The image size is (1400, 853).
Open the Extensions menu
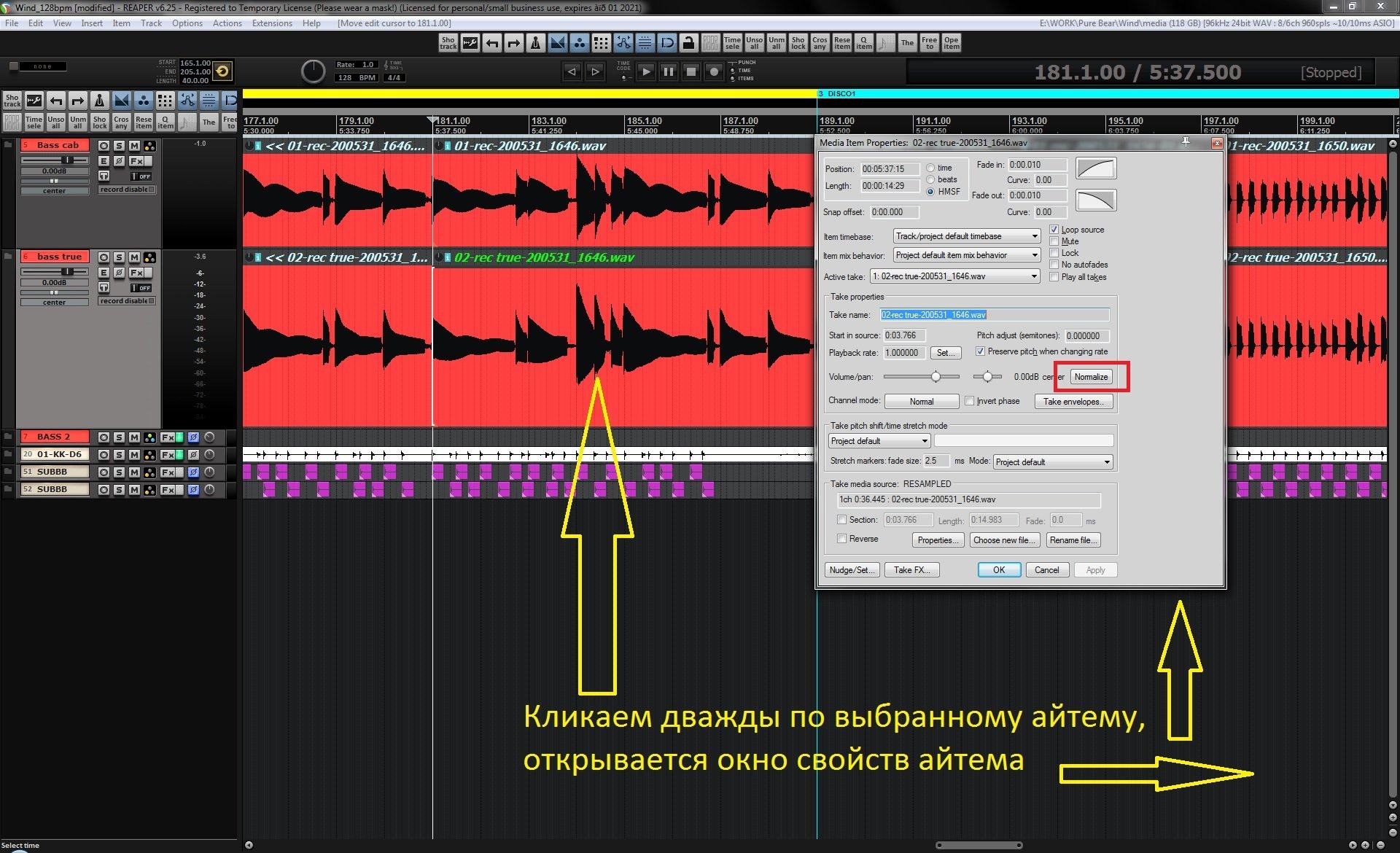coord(271,23)
